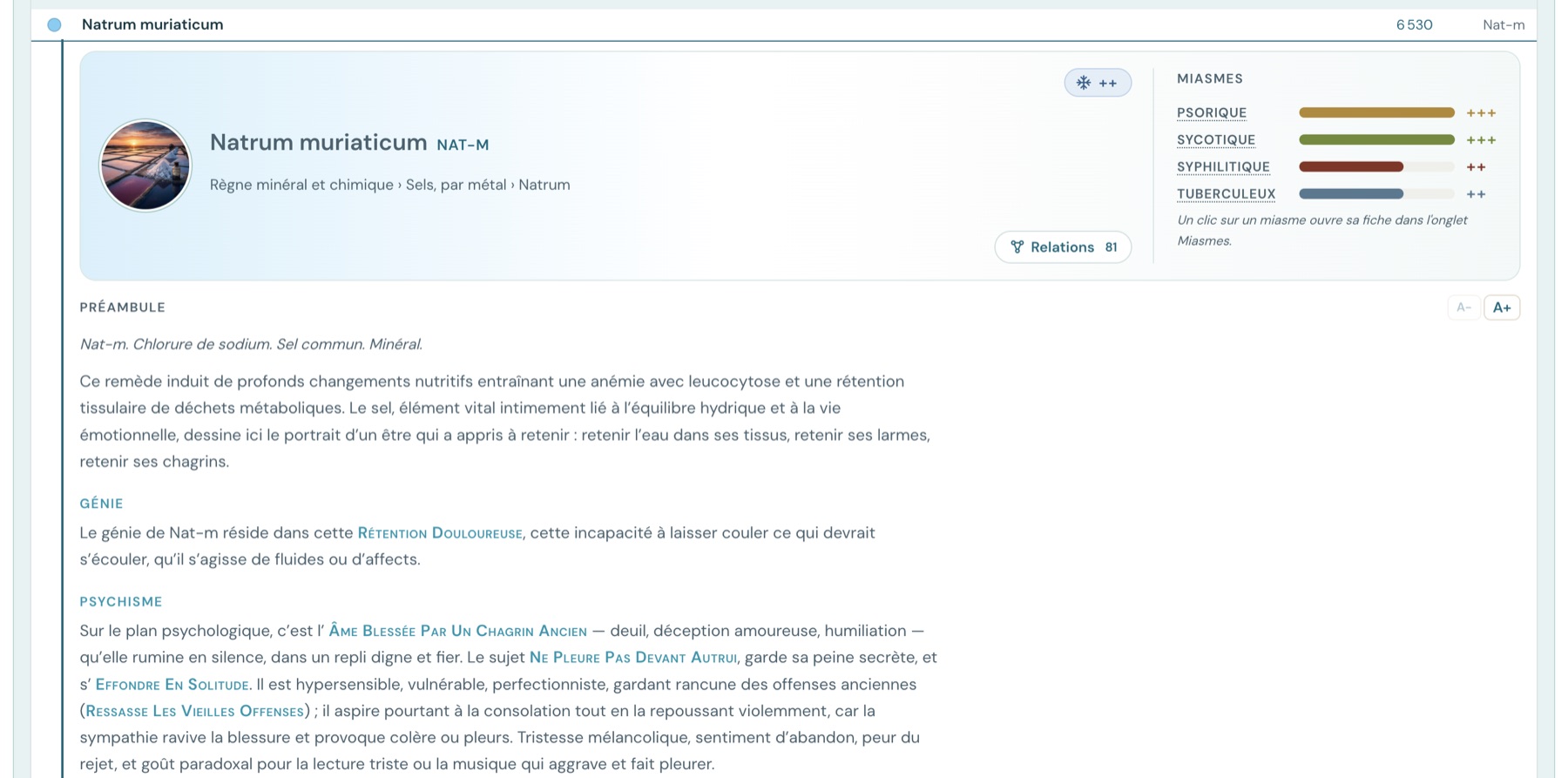
Task: Follow the Âme Blessée Par Un Chagrin Ancien link
Action: pos(457,631)
